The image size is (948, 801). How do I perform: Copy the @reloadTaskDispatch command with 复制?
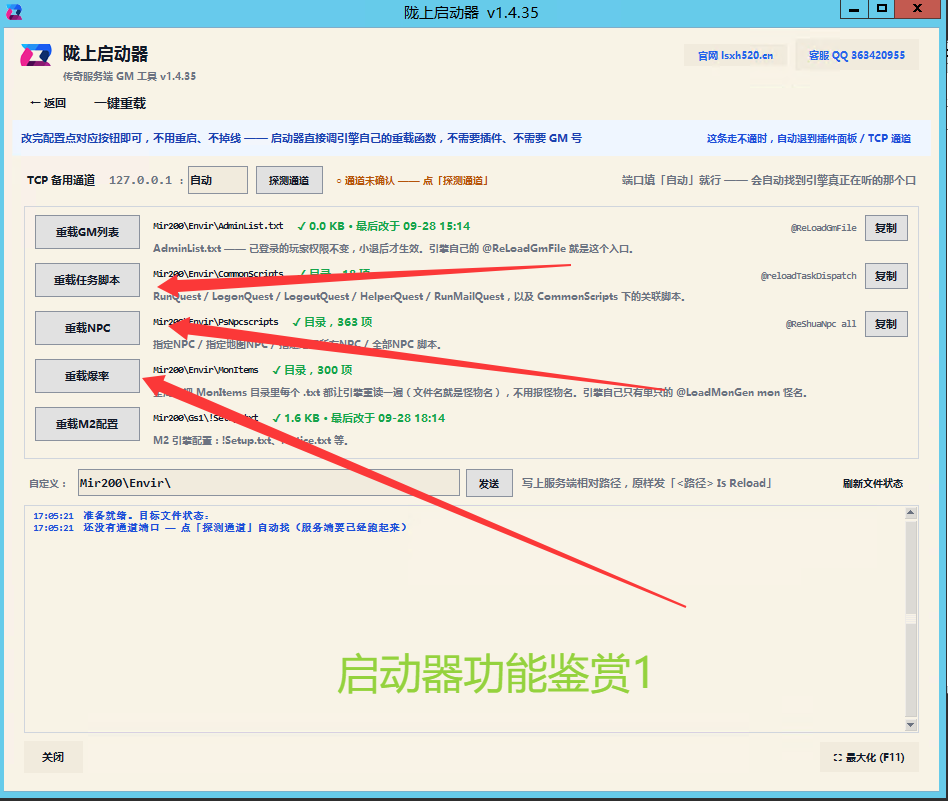coord(886,276)
